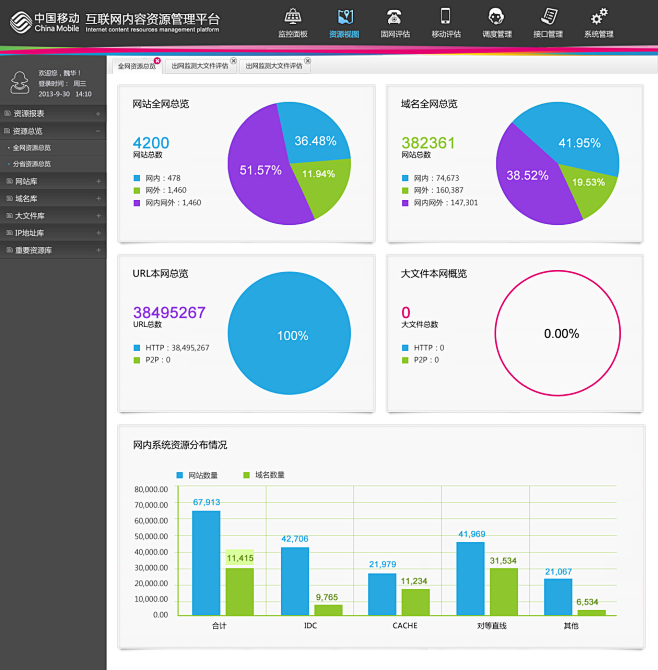Click the green 31,534 对等直线 bar

coord(504,592)
